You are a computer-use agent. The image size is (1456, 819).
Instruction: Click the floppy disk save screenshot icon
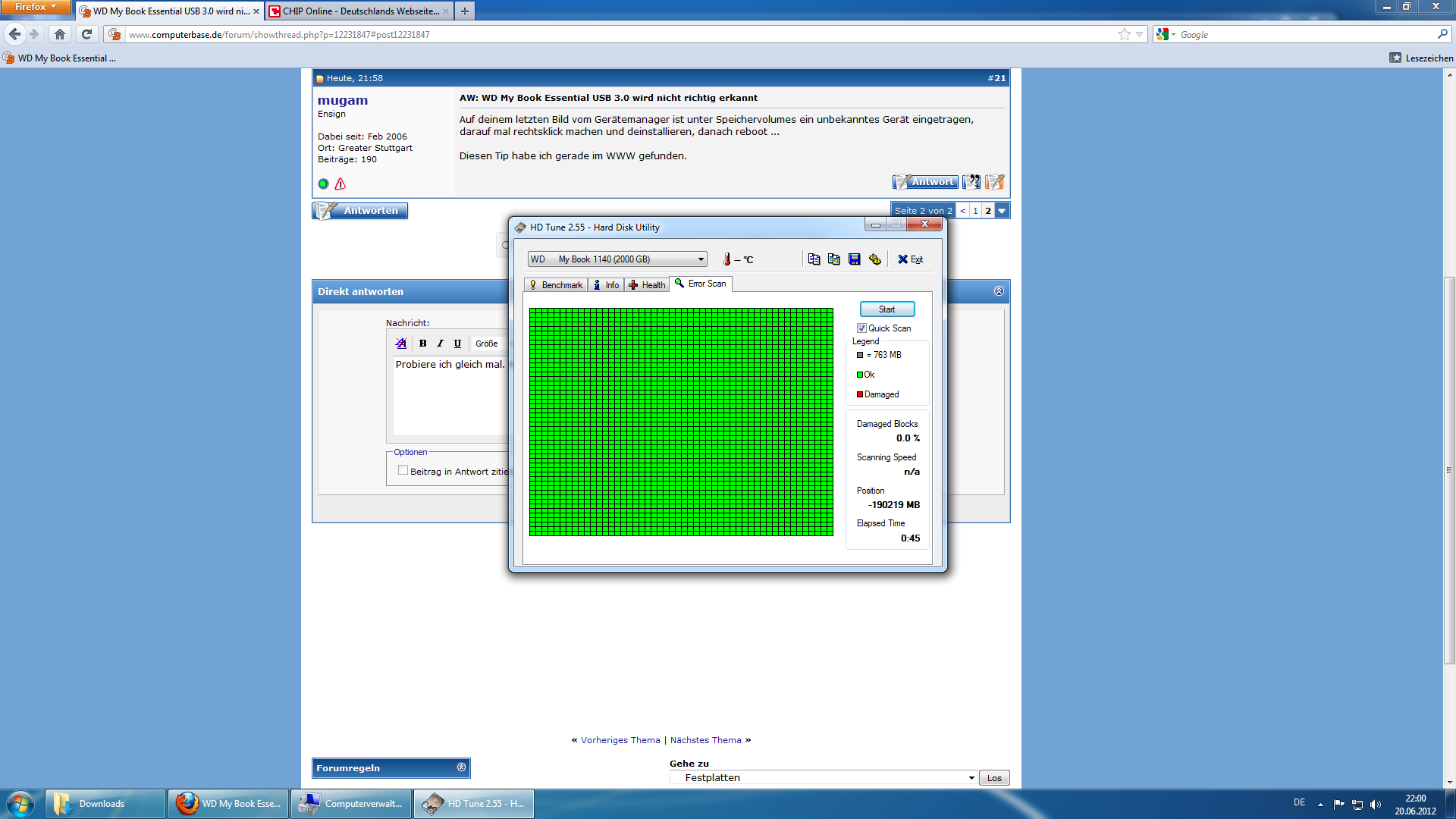855,259
